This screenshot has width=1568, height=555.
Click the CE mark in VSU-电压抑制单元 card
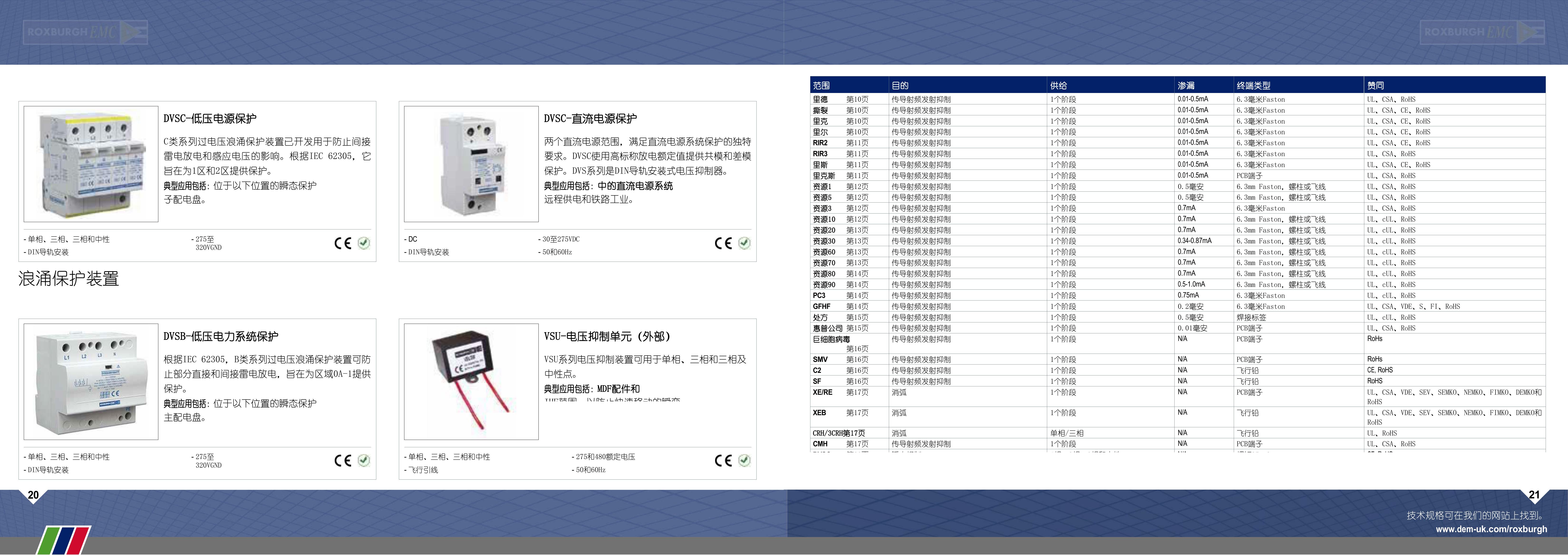(x=723, y=461)
